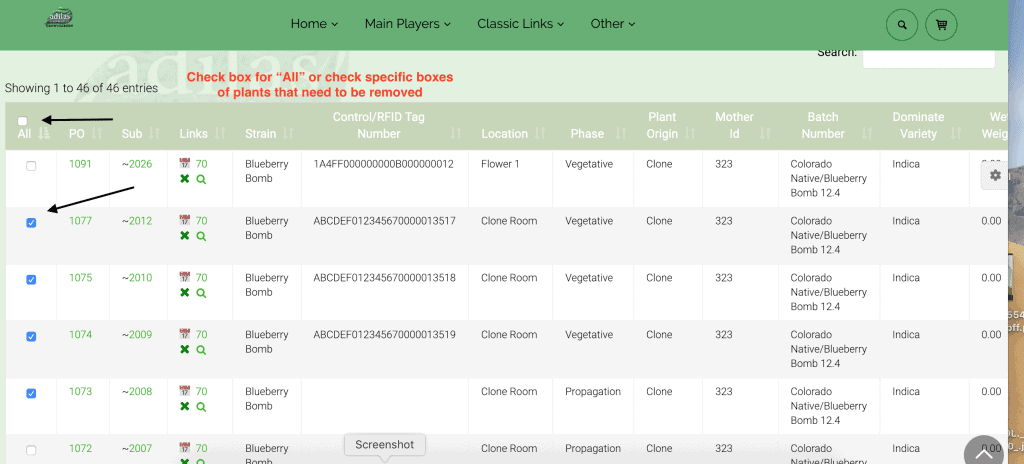This screenshot has width=1024, height=464.
Task: Open sub link ~2026
Action: click(x=137, y=164)
